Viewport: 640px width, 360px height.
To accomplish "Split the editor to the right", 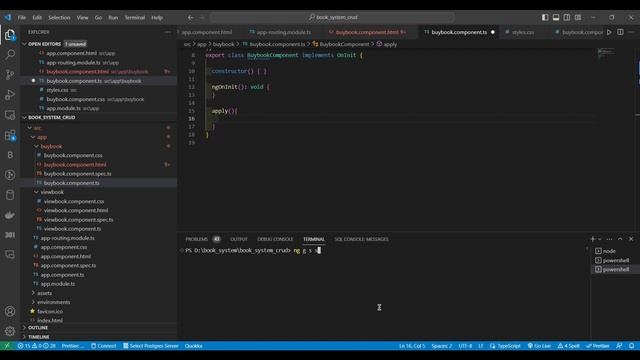I will pyautogui.click(x=620, y=32).
